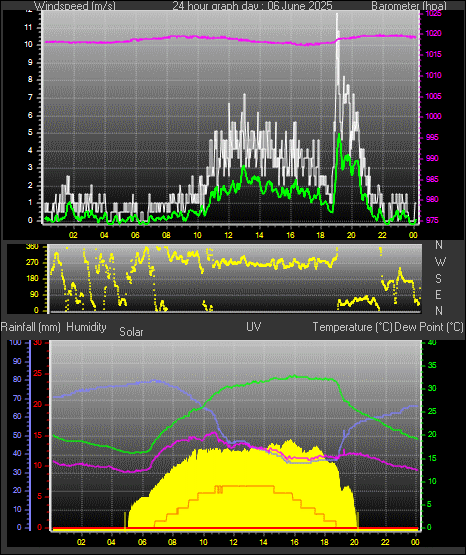
Task: Click the 'Rainfall (mm)' label
Action: point(31,327)
